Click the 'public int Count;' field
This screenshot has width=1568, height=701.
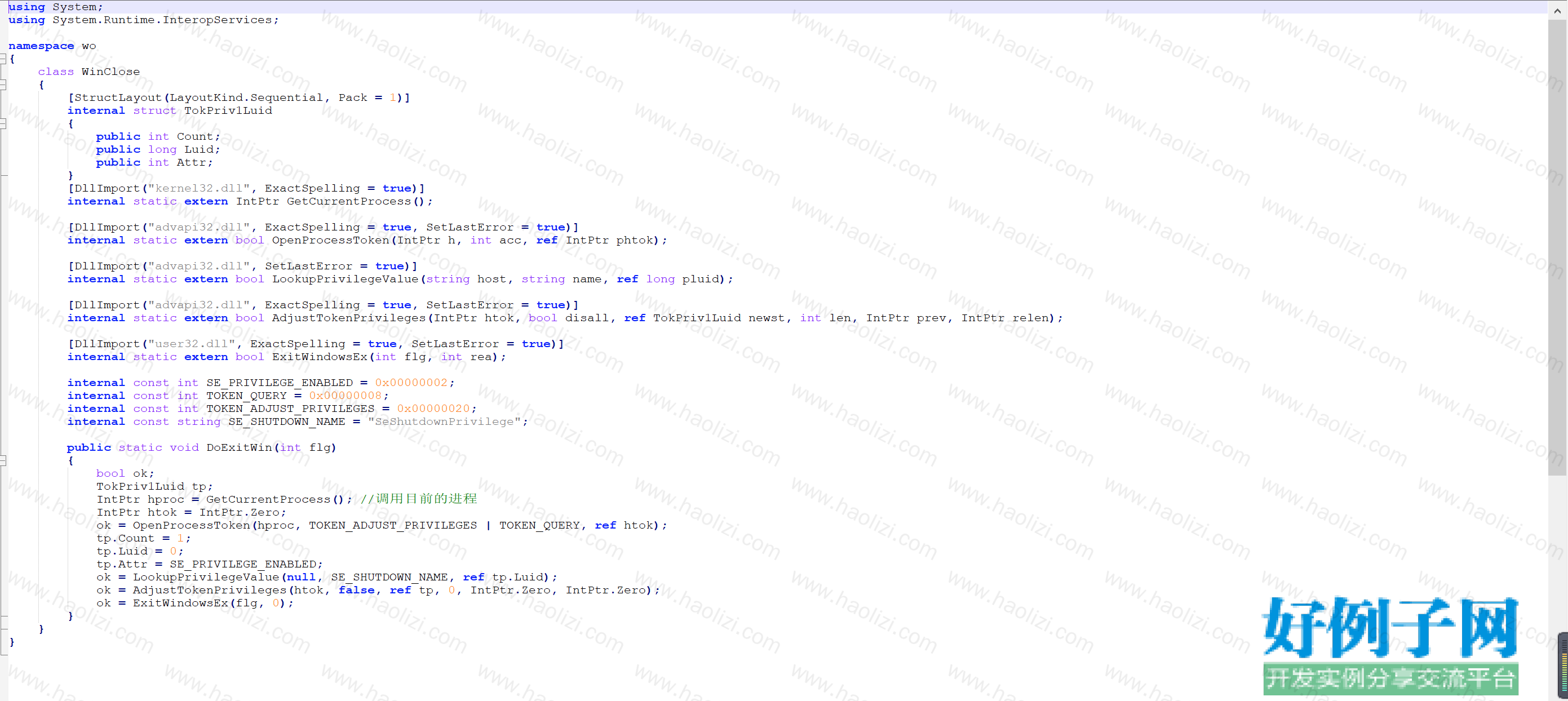click(x=158, y=136)
